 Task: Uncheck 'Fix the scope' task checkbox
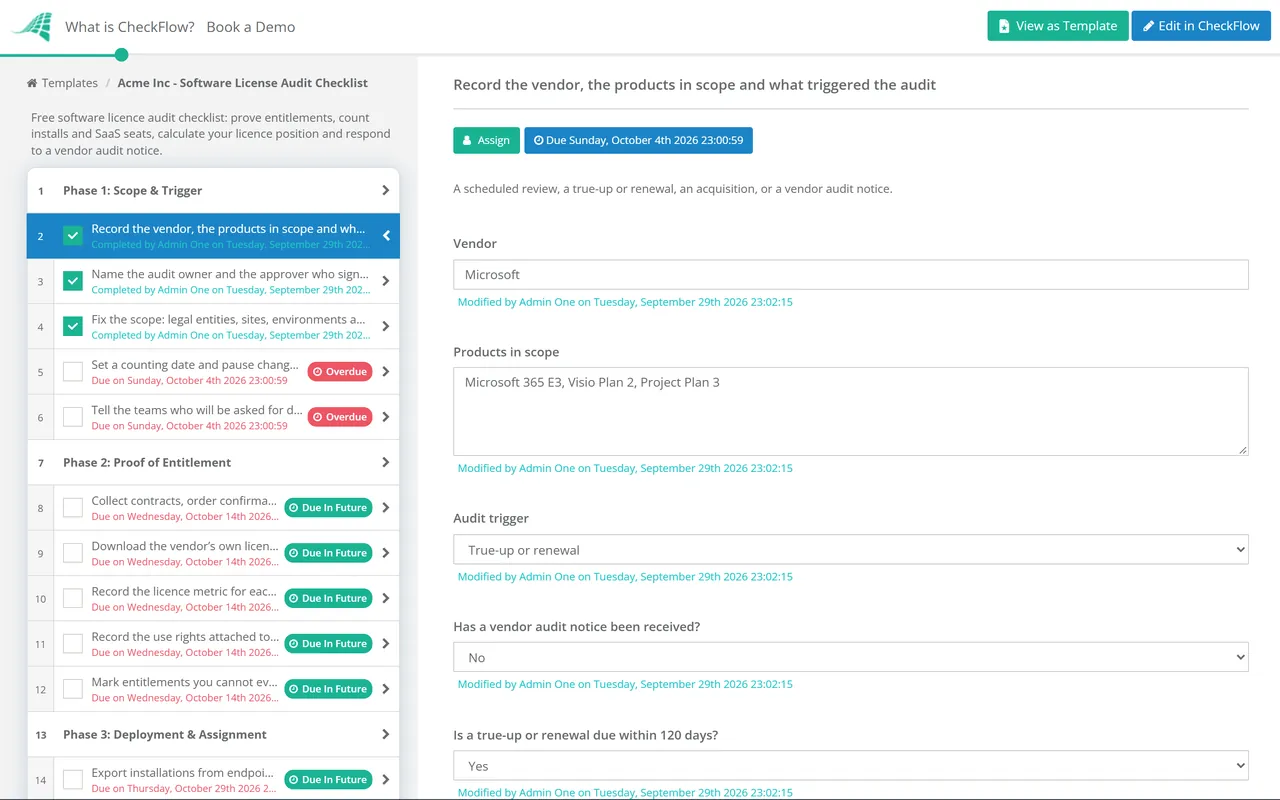[73, 326]
